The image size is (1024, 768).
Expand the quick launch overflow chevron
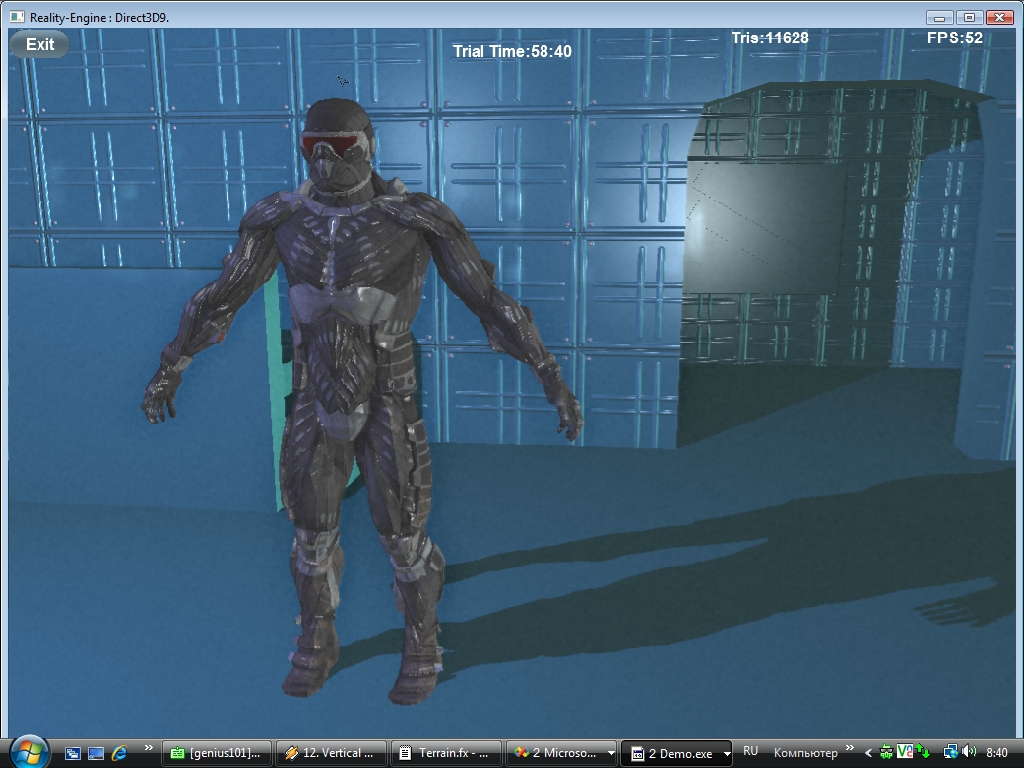coord(149,748)
